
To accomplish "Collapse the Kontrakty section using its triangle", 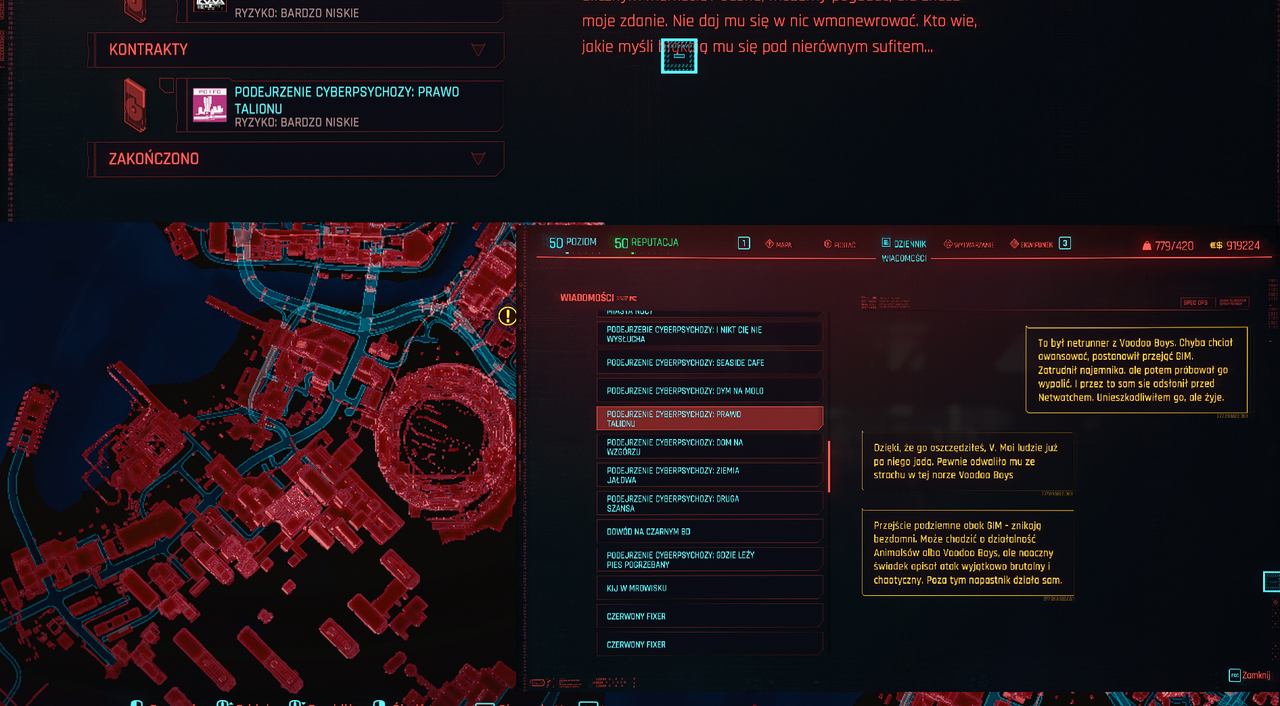I will (x=478, y=50).
